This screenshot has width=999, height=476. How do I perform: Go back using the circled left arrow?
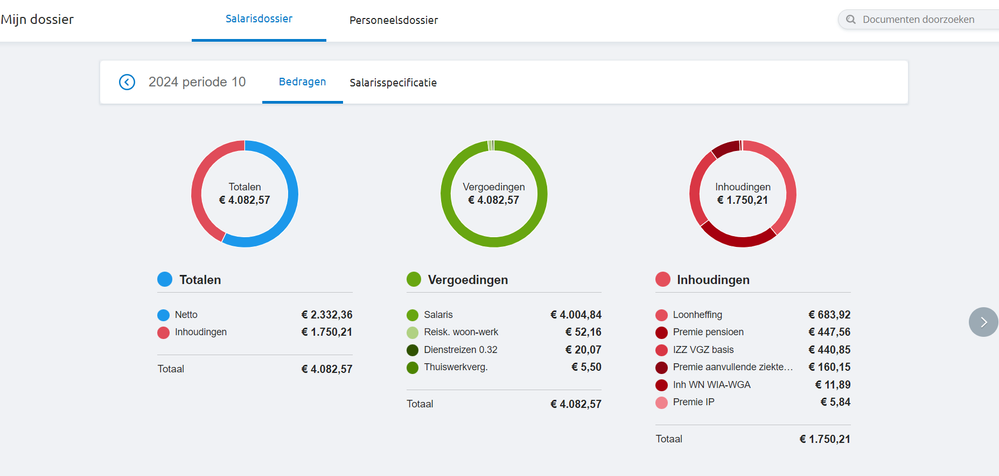point(127,82)
